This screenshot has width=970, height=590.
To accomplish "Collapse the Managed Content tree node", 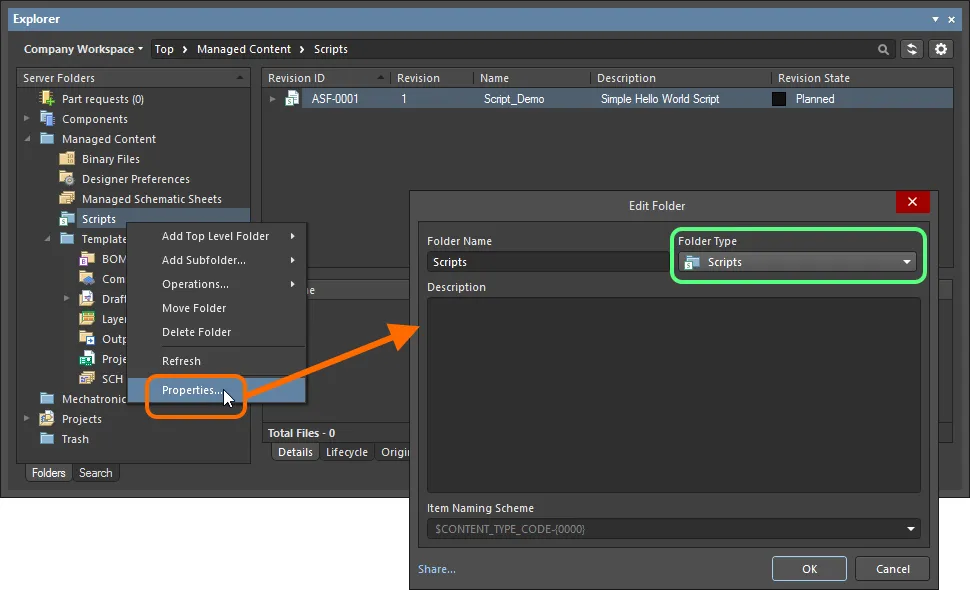I will 27,139.
